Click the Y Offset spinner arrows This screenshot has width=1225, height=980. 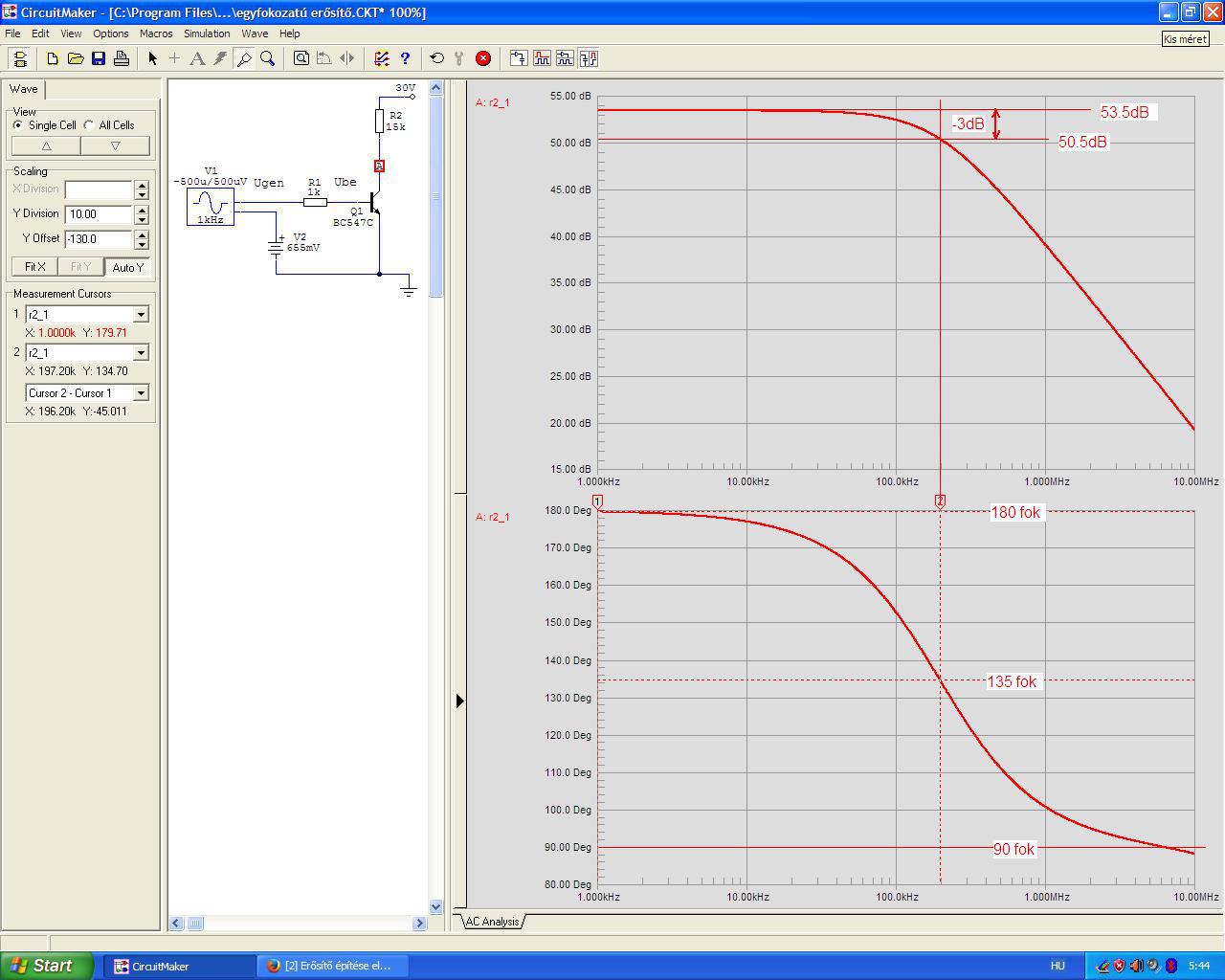(x=142, y=239)
